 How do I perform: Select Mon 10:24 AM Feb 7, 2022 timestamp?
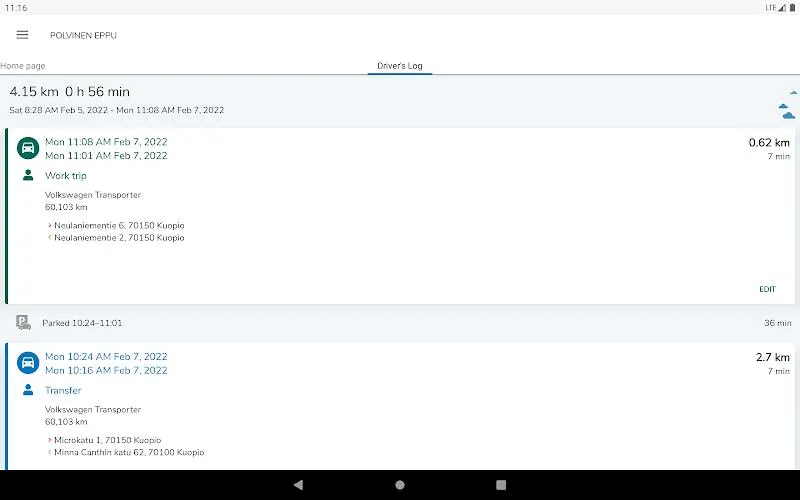click(106, 357)
